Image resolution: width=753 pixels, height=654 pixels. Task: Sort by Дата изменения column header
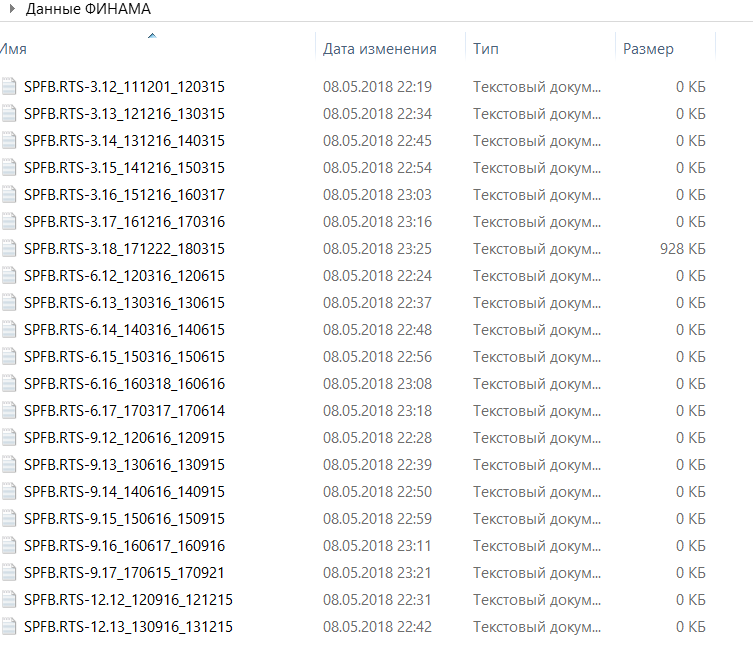pyautogui.click(x=379, y=49)
